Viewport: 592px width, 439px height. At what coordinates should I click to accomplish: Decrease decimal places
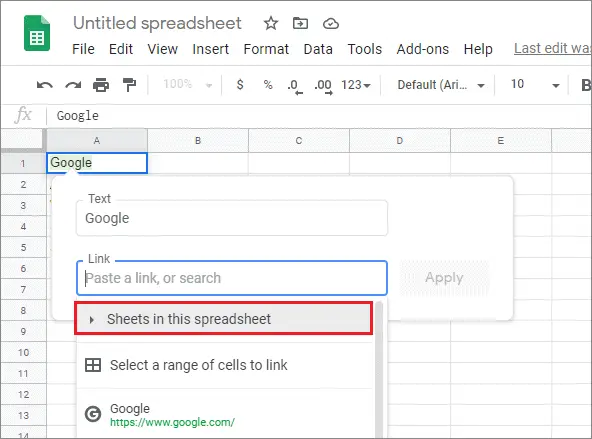pos(294,86)
